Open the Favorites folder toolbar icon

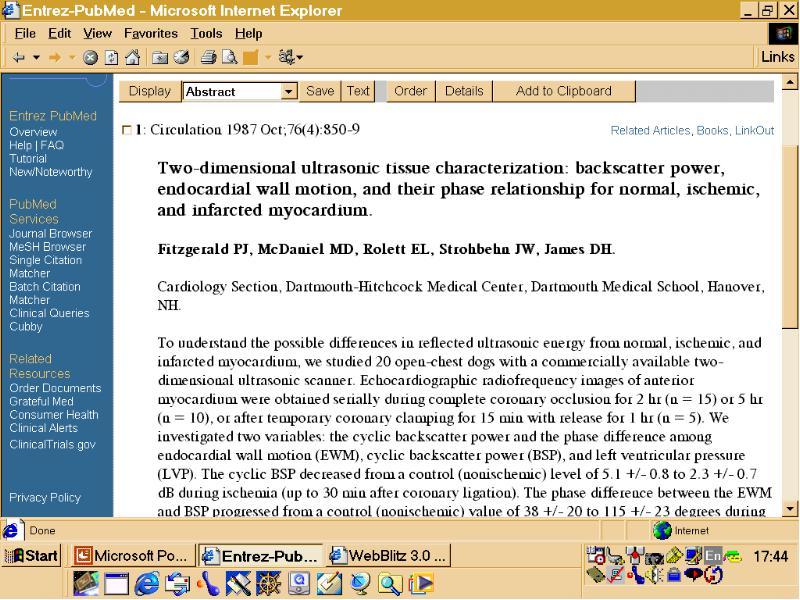click(x=160, y=58)
